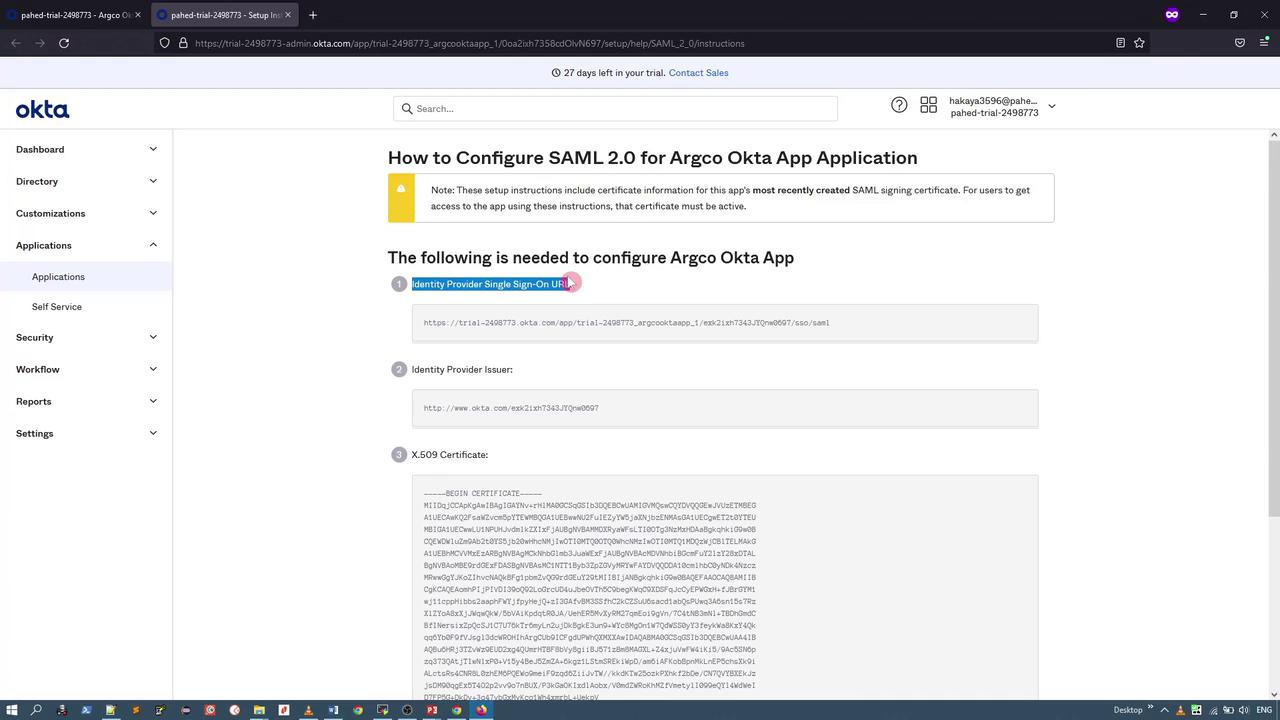Screen dimensions: 1280x720
Task: Go back using the browser back arrow
Action: tap(16, 43)
